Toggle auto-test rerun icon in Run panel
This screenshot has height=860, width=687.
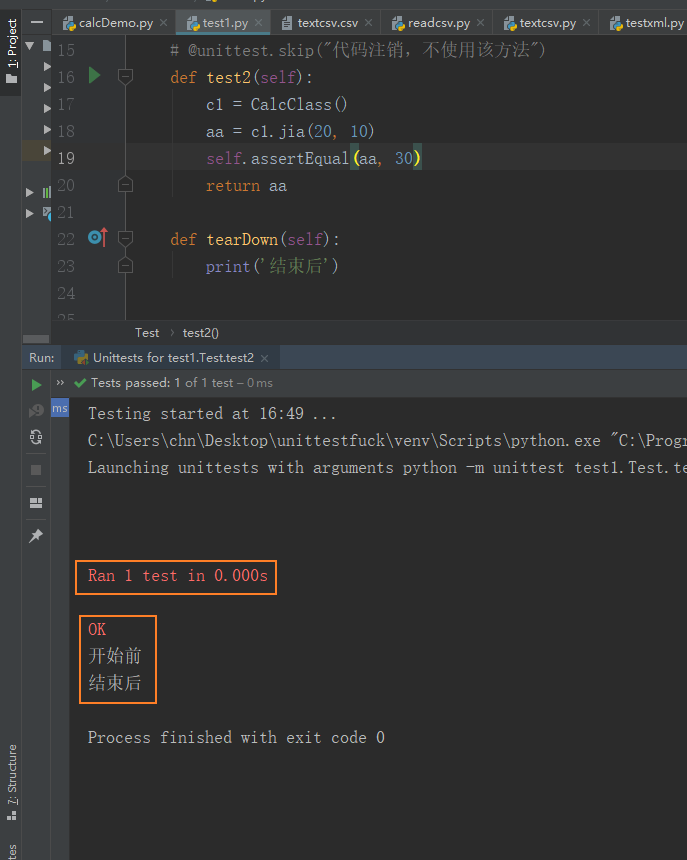[36, 437]
